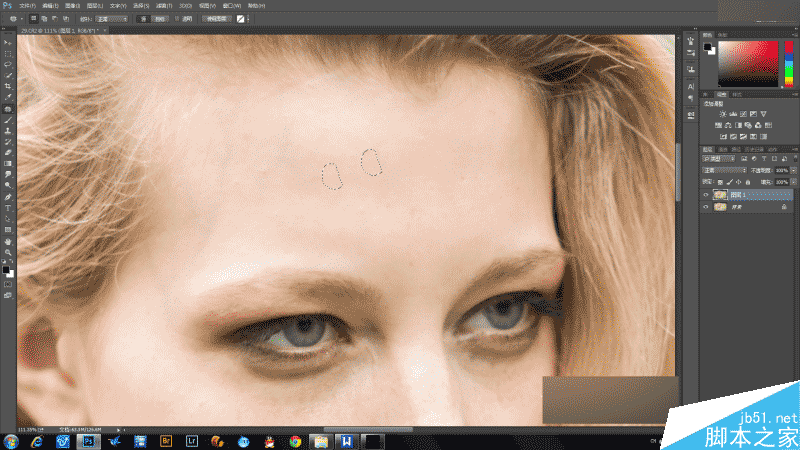Hide the top layer with eye icon

coord(706,195)
